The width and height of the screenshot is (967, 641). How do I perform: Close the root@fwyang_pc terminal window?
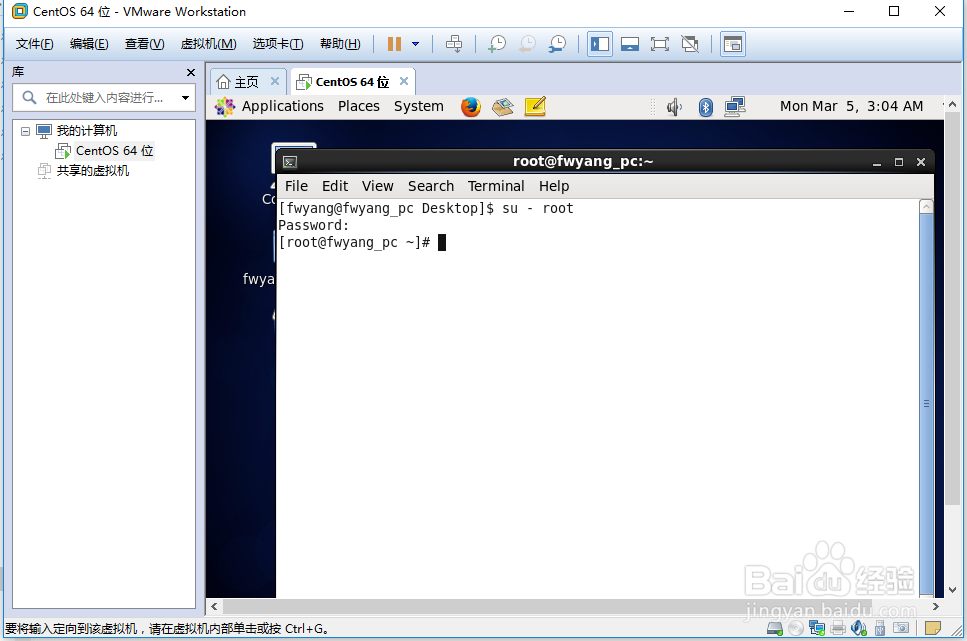coord(921,162)
